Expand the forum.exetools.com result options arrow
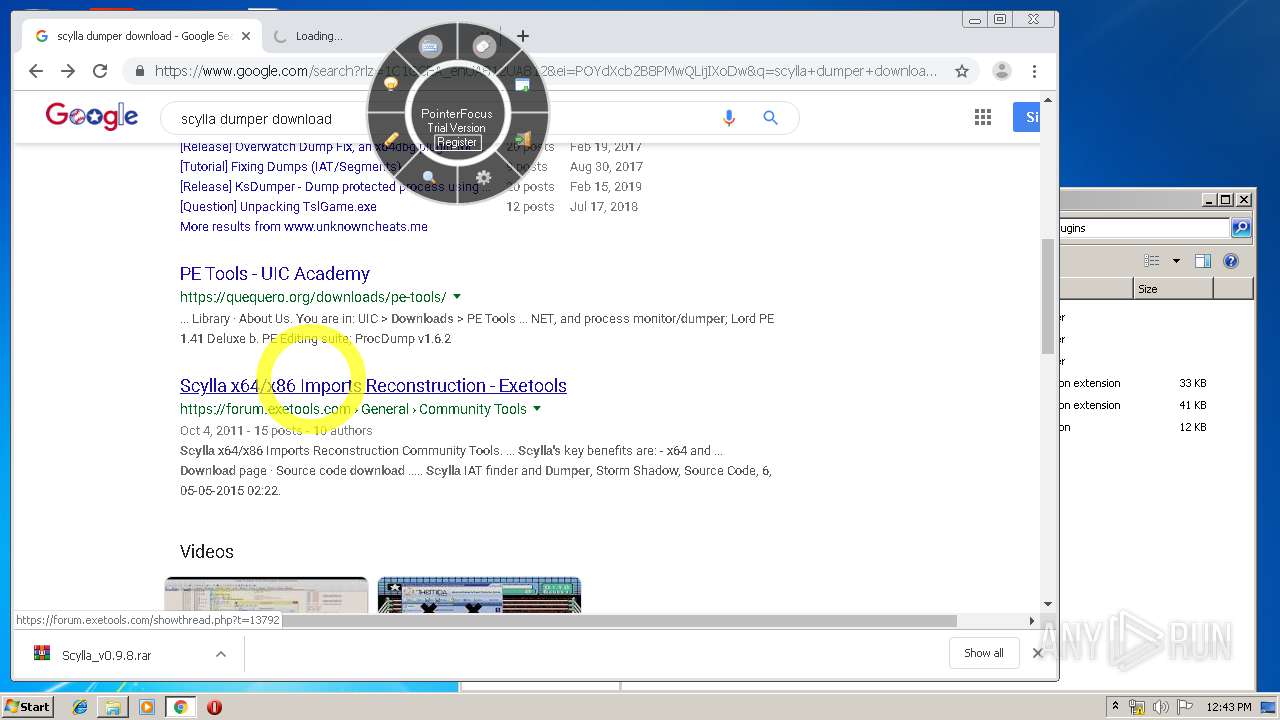 click(x=537, y=409)
